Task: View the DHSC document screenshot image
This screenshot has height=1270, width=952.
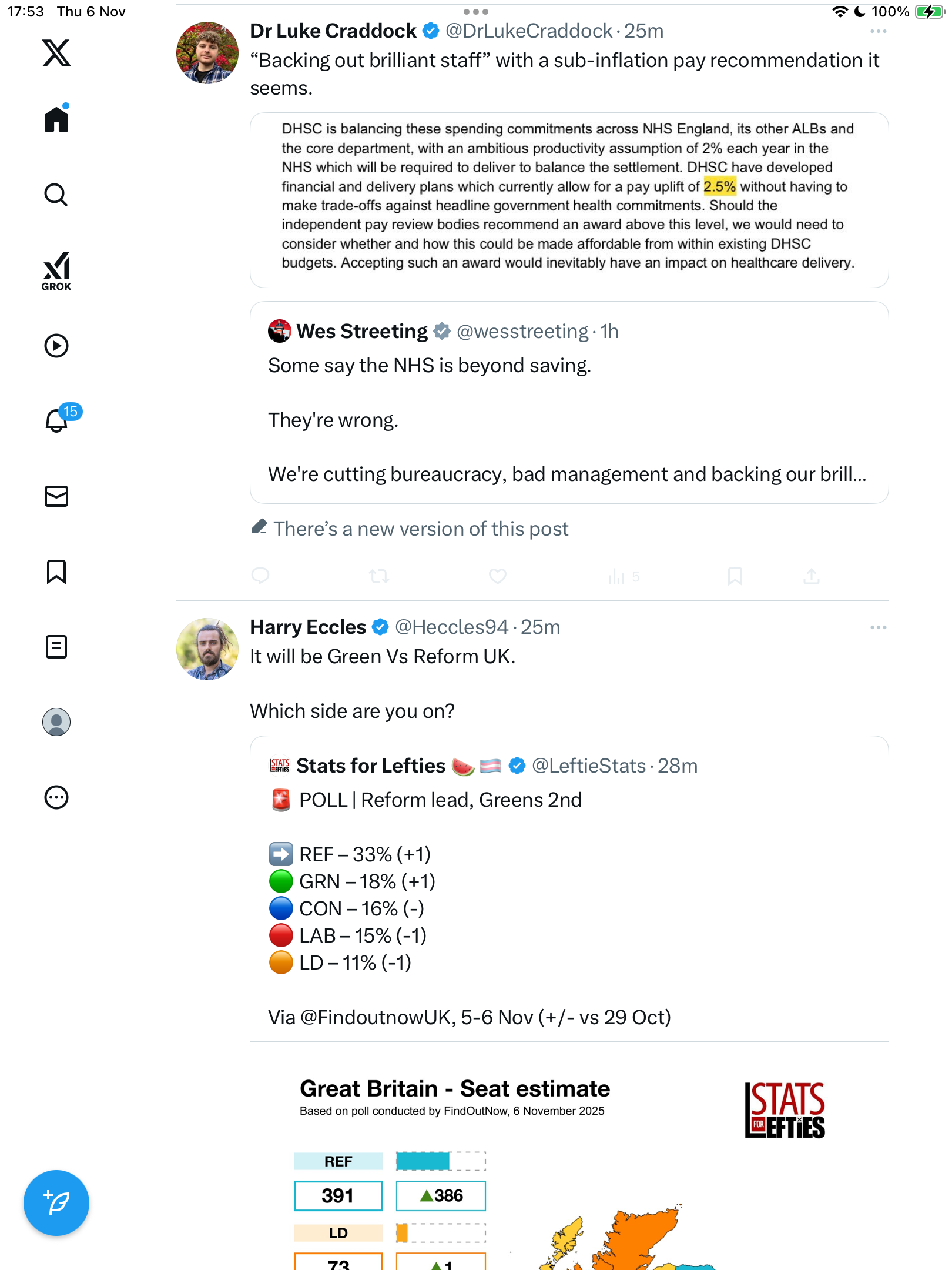Action: pyautogui.click(x=569, y=200)
